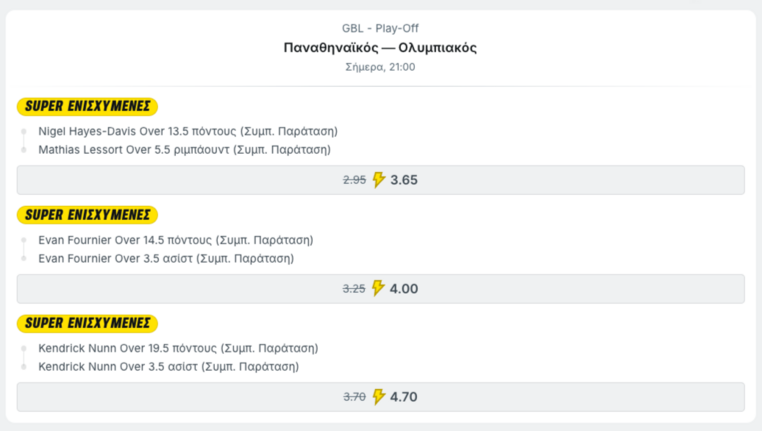Click SUPER ΕΝΙΣΧΥΜΕΝΕΣ badge above Evan Fournier

(x=87, y=215)
